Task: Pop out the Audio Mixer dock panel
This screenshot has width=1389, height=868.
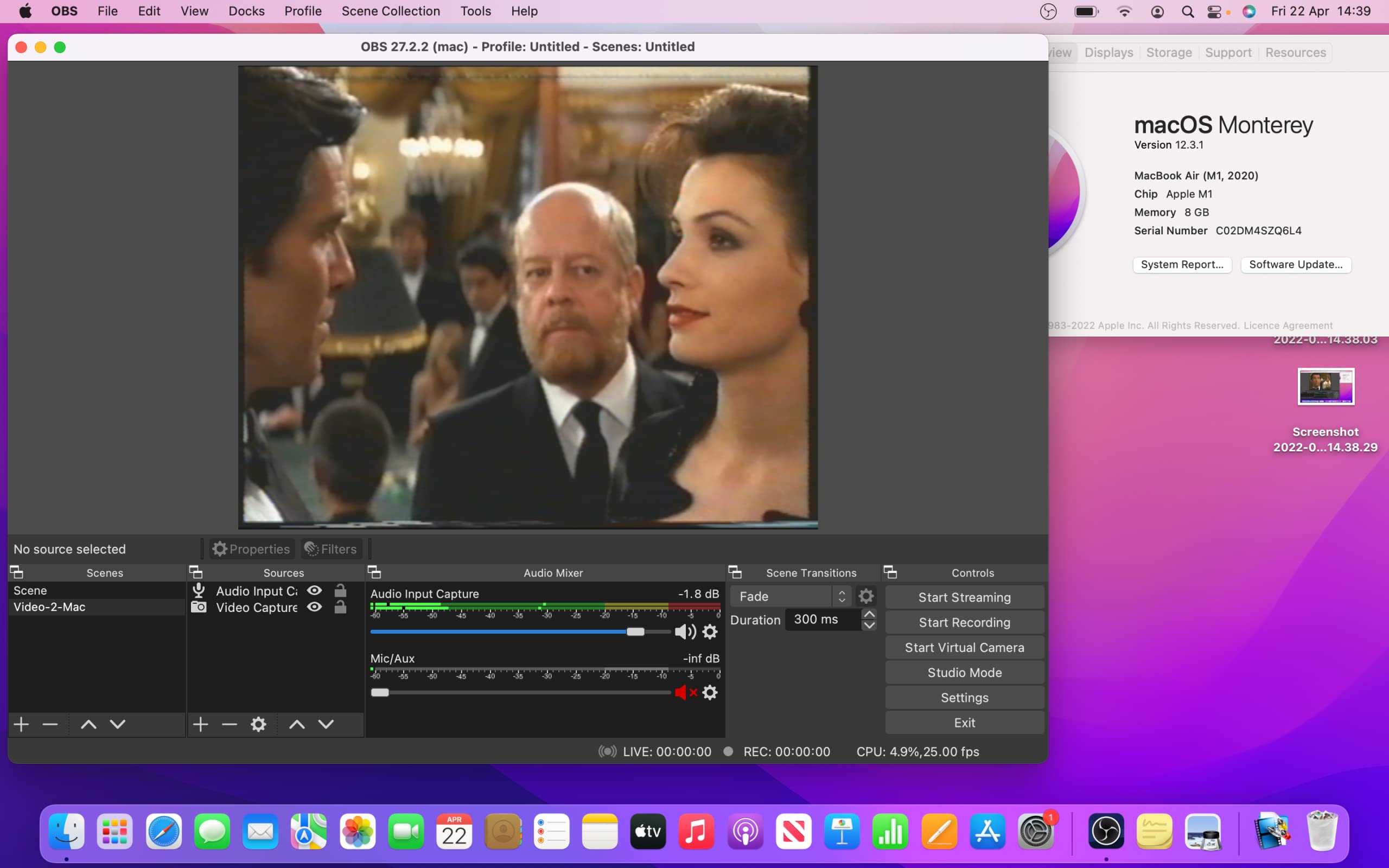Action: 374,572
